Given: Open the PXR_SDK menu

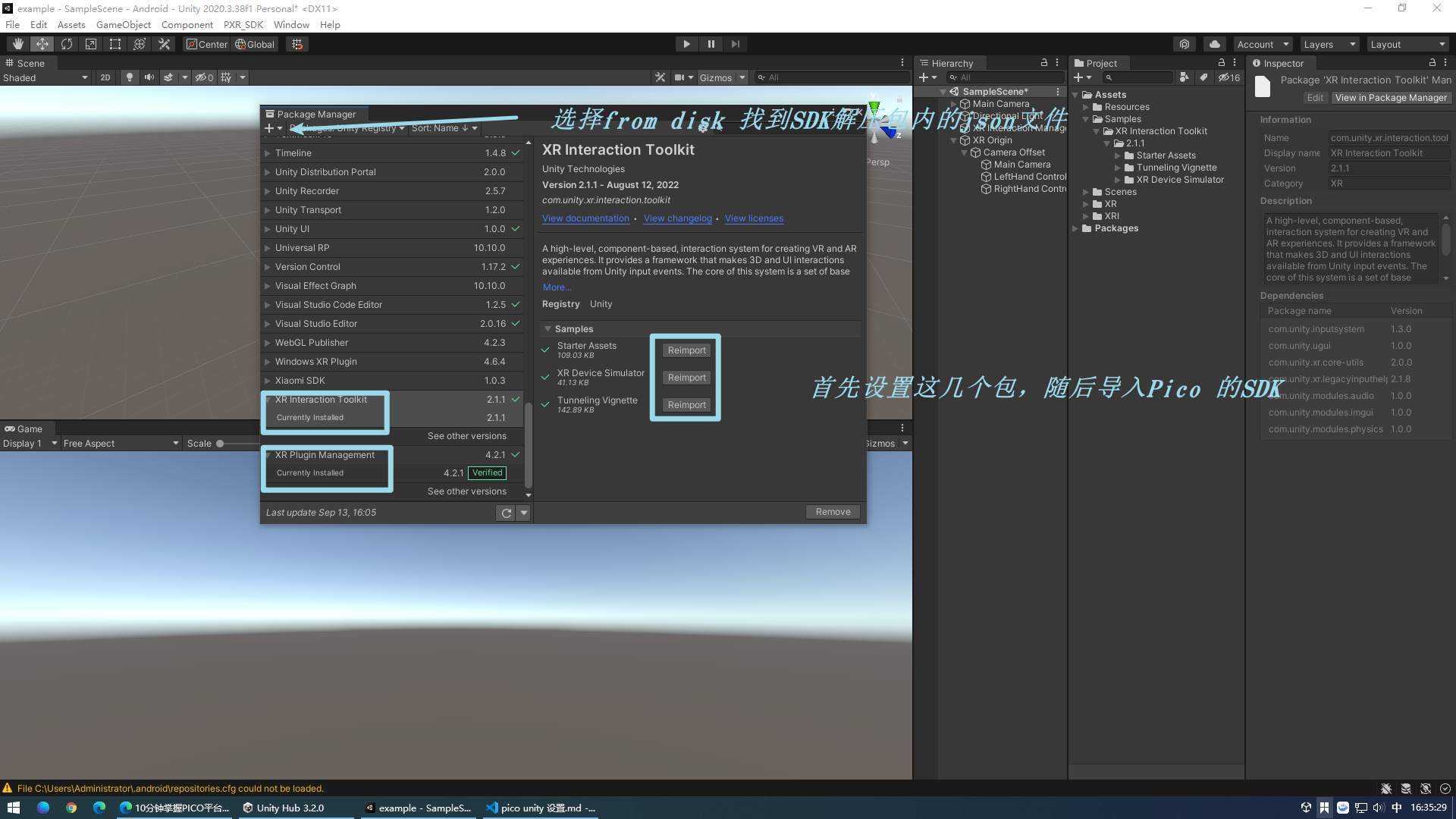Looking at the screenshot, I should click(x=243, y=24).
